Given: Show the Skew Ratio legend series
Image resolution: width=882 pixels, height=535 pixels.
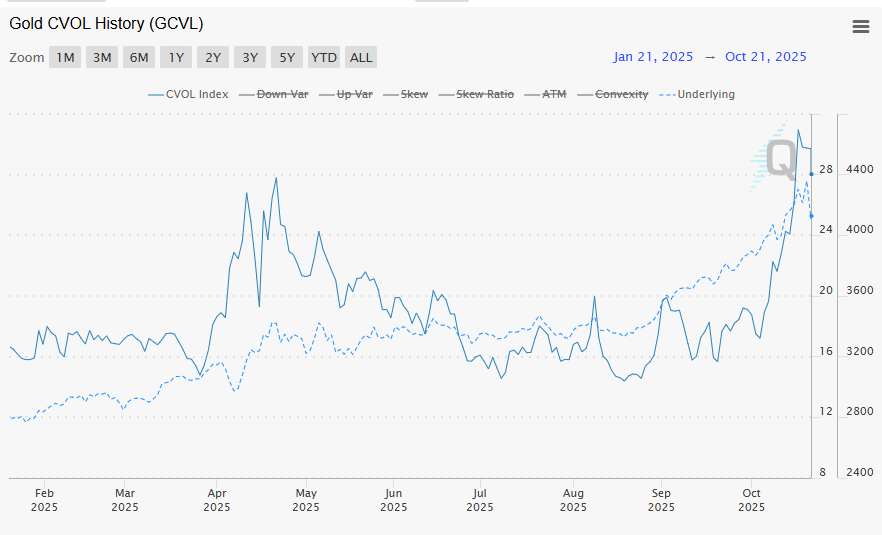Looking at the screenshot, I should tap(476, 95).
